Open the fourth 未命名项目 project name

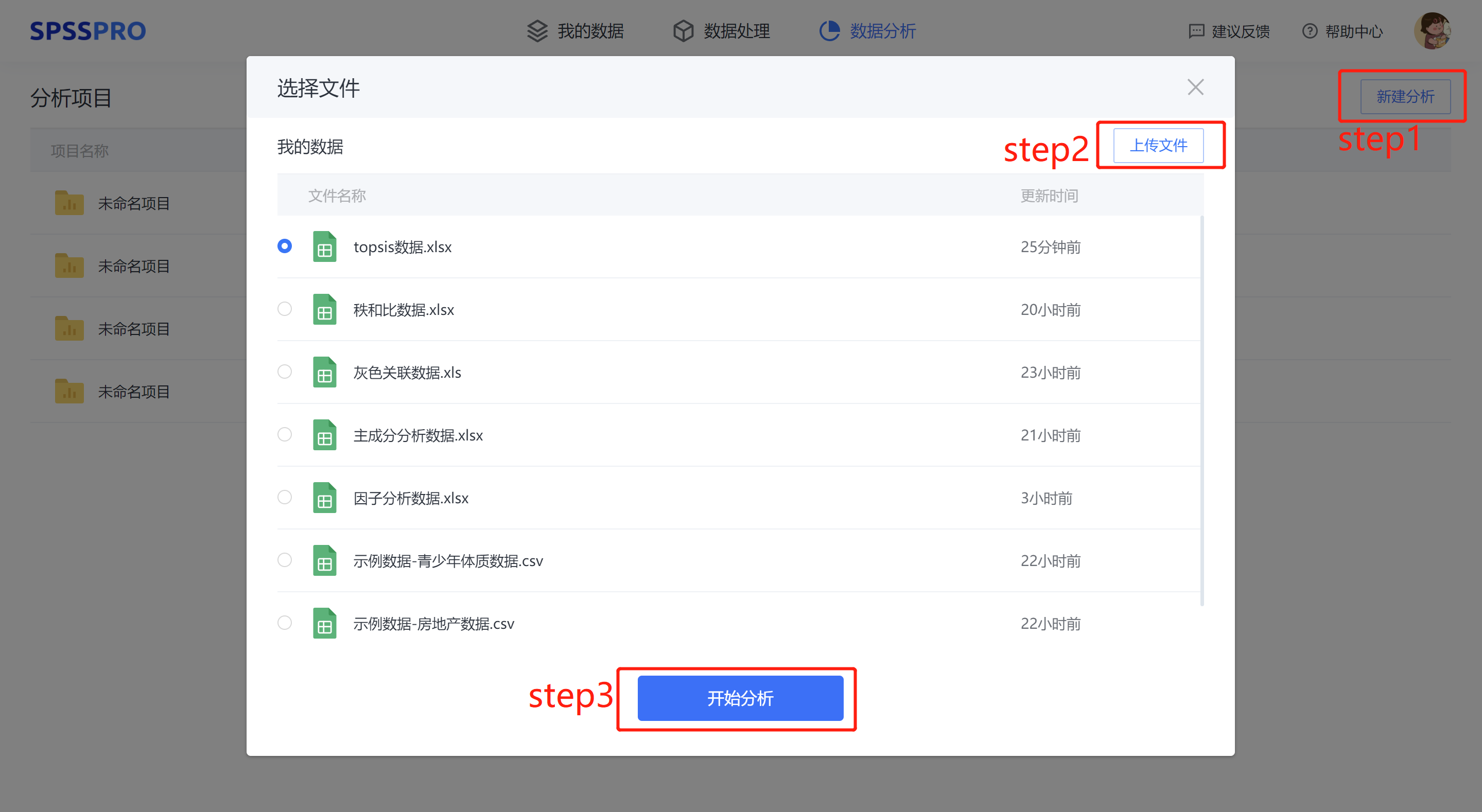tap(134, 391)
